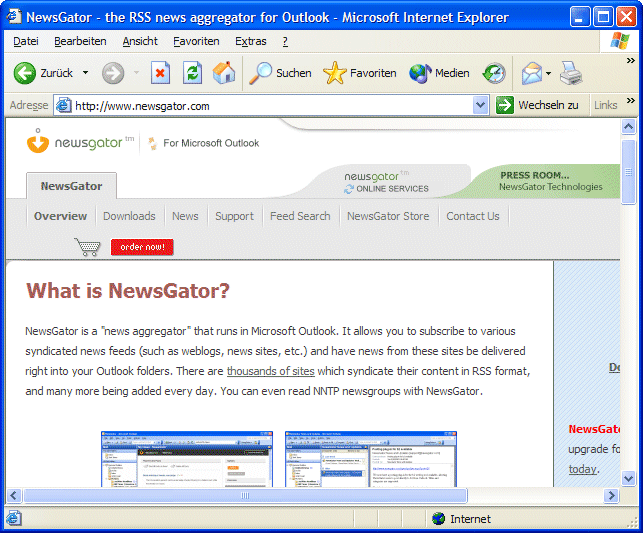Select the NewsGator tab
Image resolution: width=643 pixels, height=533 pixels.
pyautogui.click(x=71, y=186)
